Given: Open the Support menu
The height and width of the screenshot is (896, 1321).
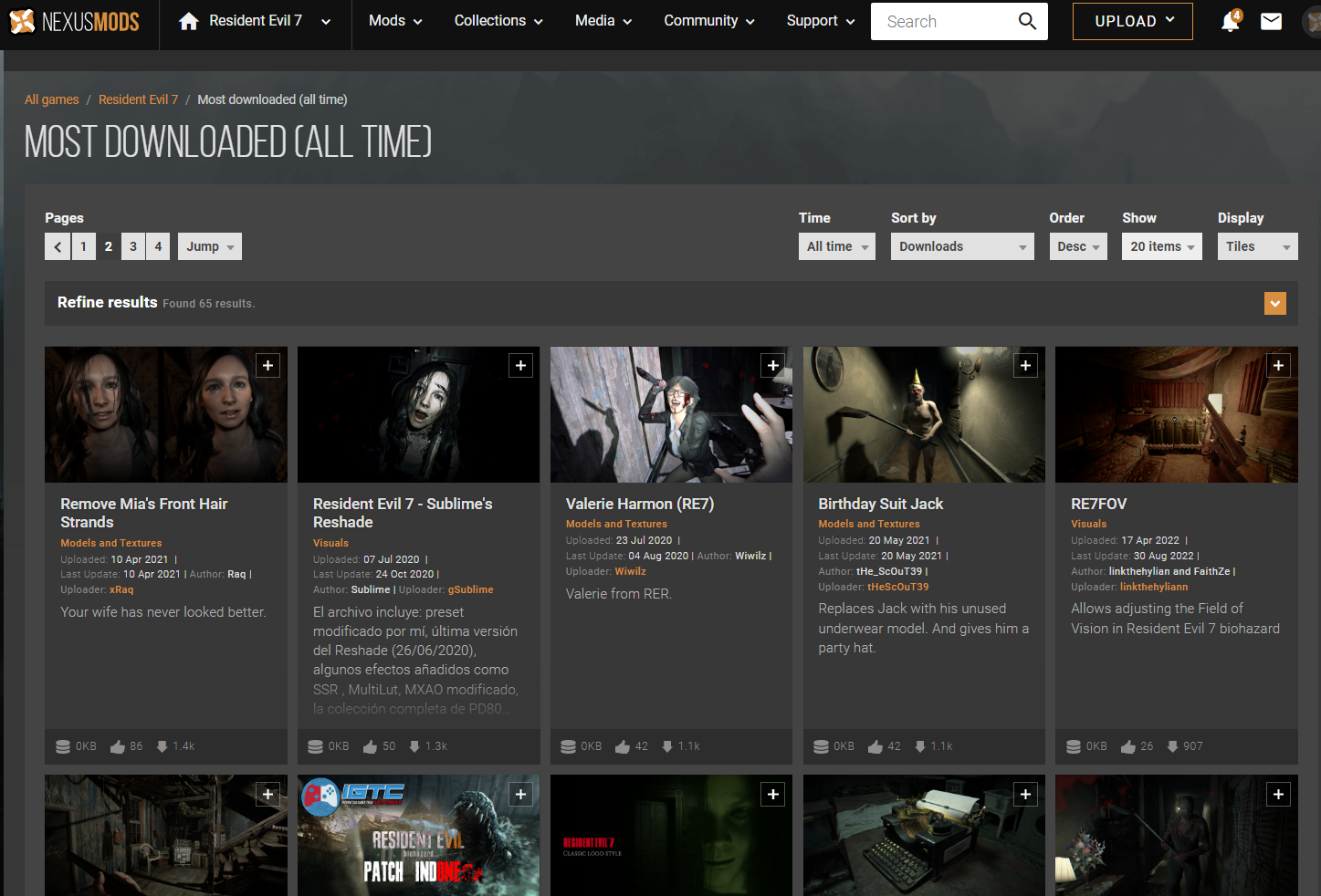Looking at the screenshot, I should [x=821, y=21].
